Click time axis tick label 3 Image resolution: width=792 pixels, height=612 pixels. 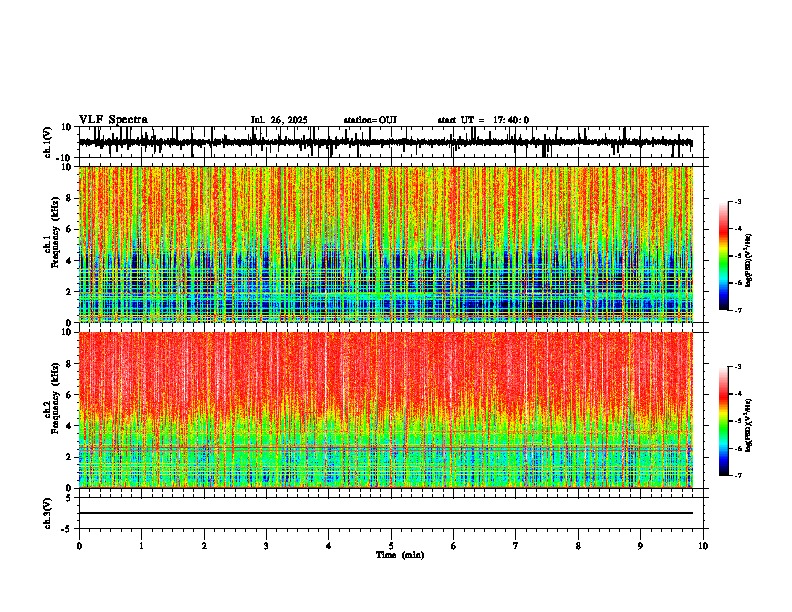point(266,546)
